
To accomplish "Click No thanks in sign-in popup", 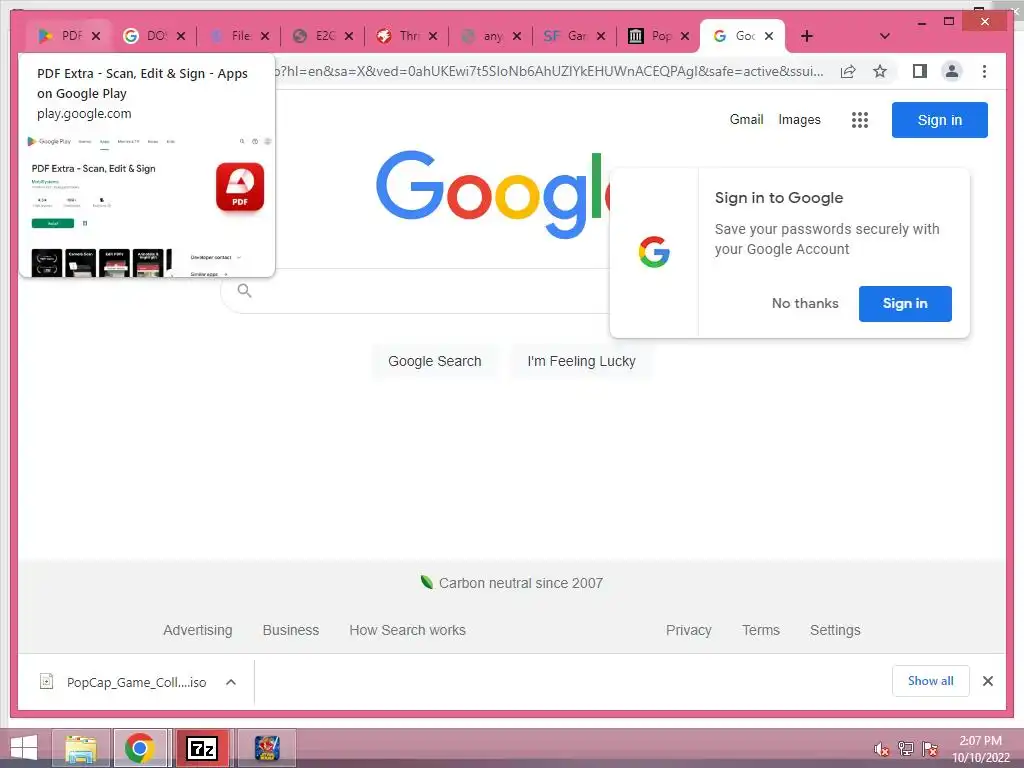I will pos(805,303).
